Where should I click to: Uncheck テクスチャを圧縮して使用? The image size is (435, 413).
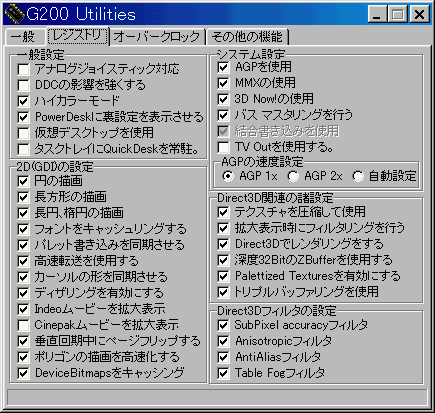click(223, 212)
